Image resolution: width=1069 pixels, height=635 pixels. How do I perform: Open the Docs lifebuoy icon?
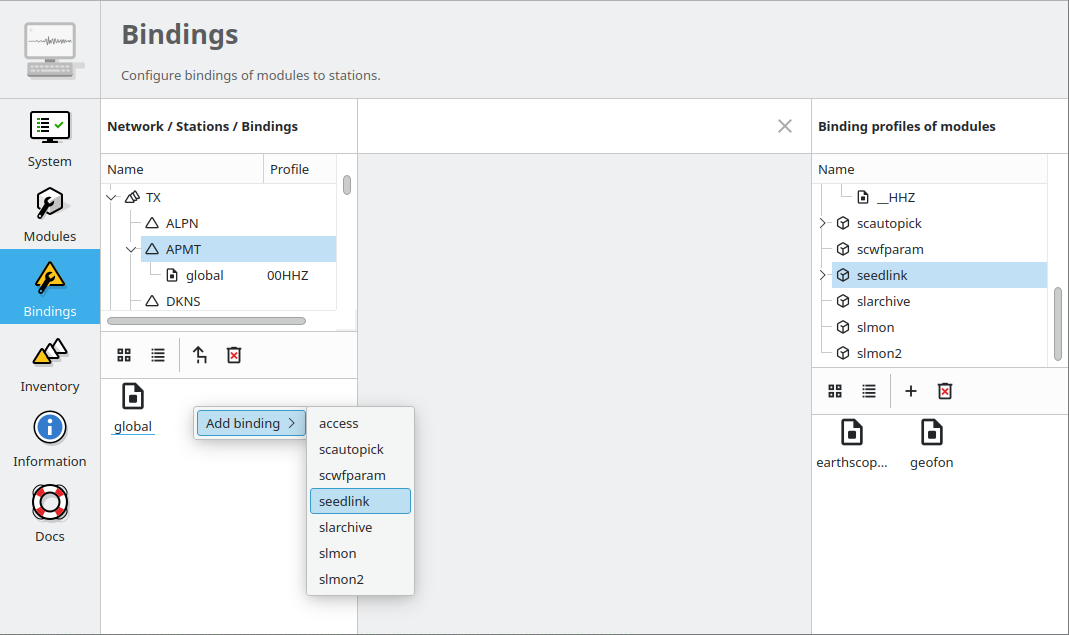50,503
